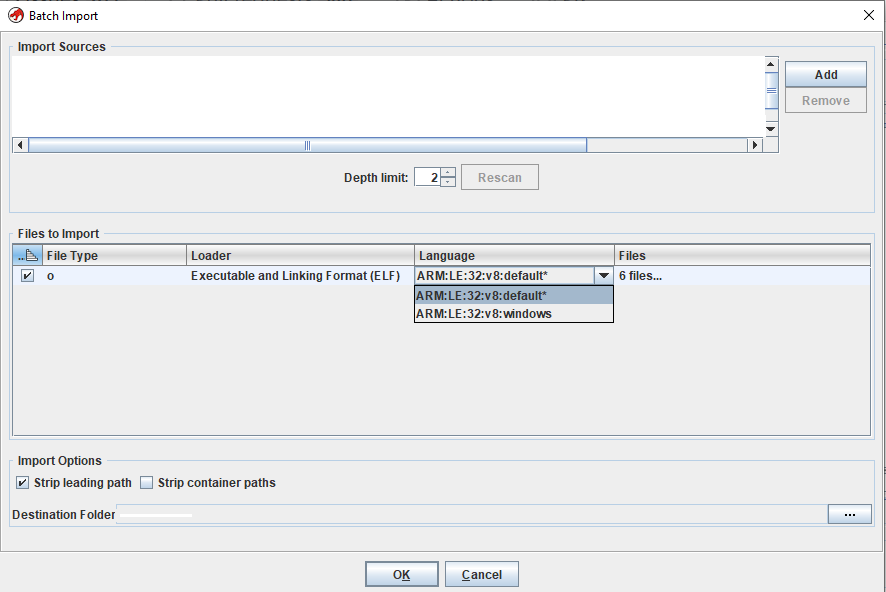Cancel the batch import dialog
Image resolution: width=886 pixels, height=592 pixels.
coord(481,574)
